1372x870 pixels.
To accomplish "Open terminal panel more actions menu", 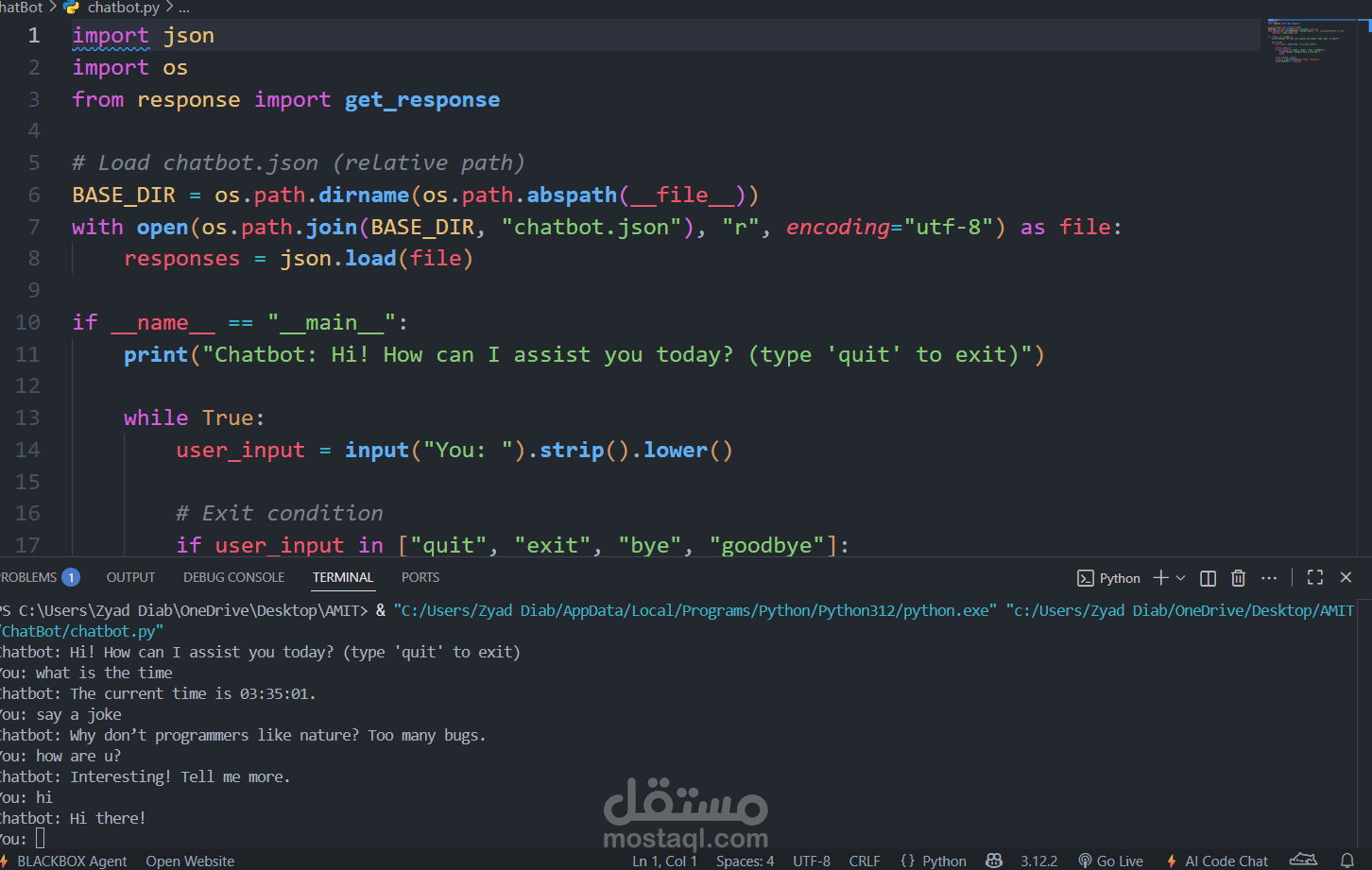I will point(1269,578).
